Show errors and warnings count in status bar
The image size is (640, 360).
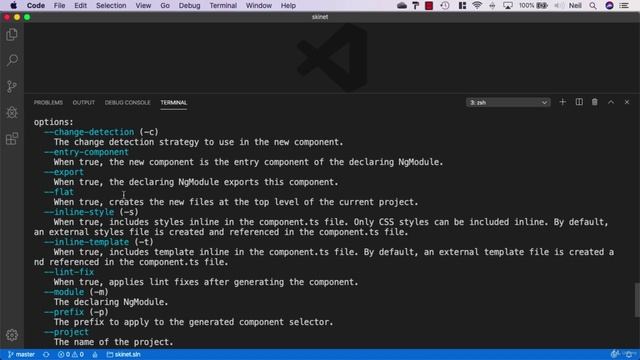pos(71,355)
